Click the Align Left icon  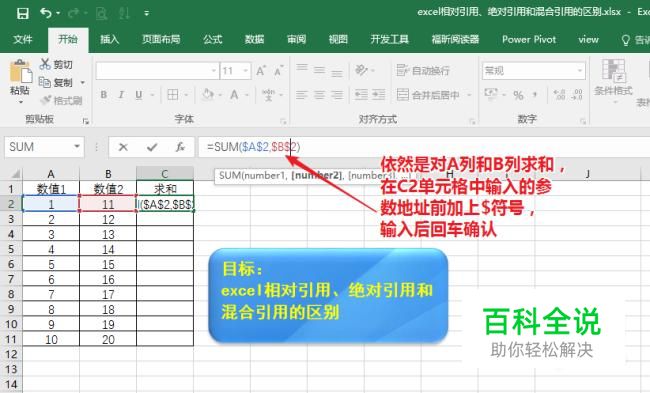(x=302, y=95)
